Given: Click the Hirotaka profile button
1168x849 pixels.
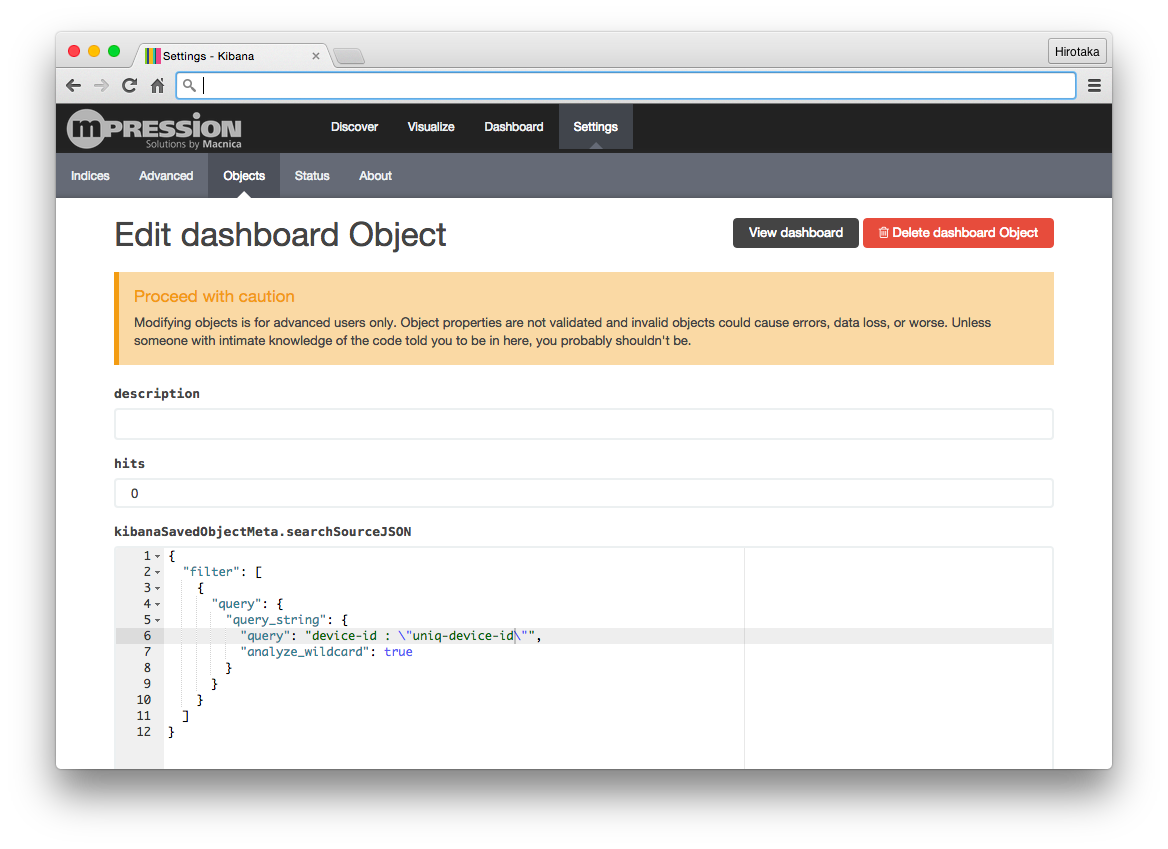Looking at the screenshot, I should (1076, 51).
